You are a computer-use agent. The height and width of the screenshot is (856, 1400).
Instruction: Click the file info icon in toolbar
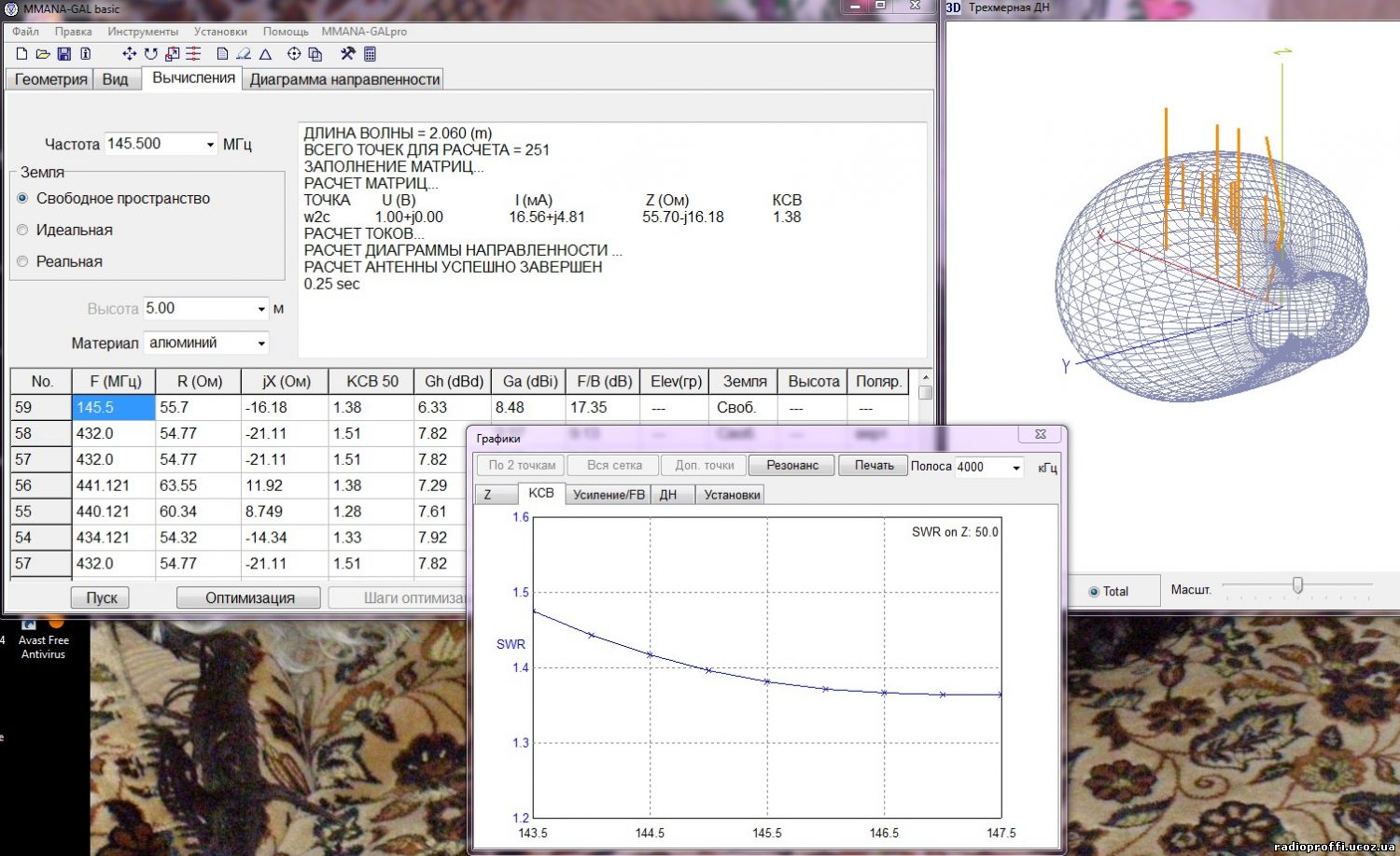point(86,54)
